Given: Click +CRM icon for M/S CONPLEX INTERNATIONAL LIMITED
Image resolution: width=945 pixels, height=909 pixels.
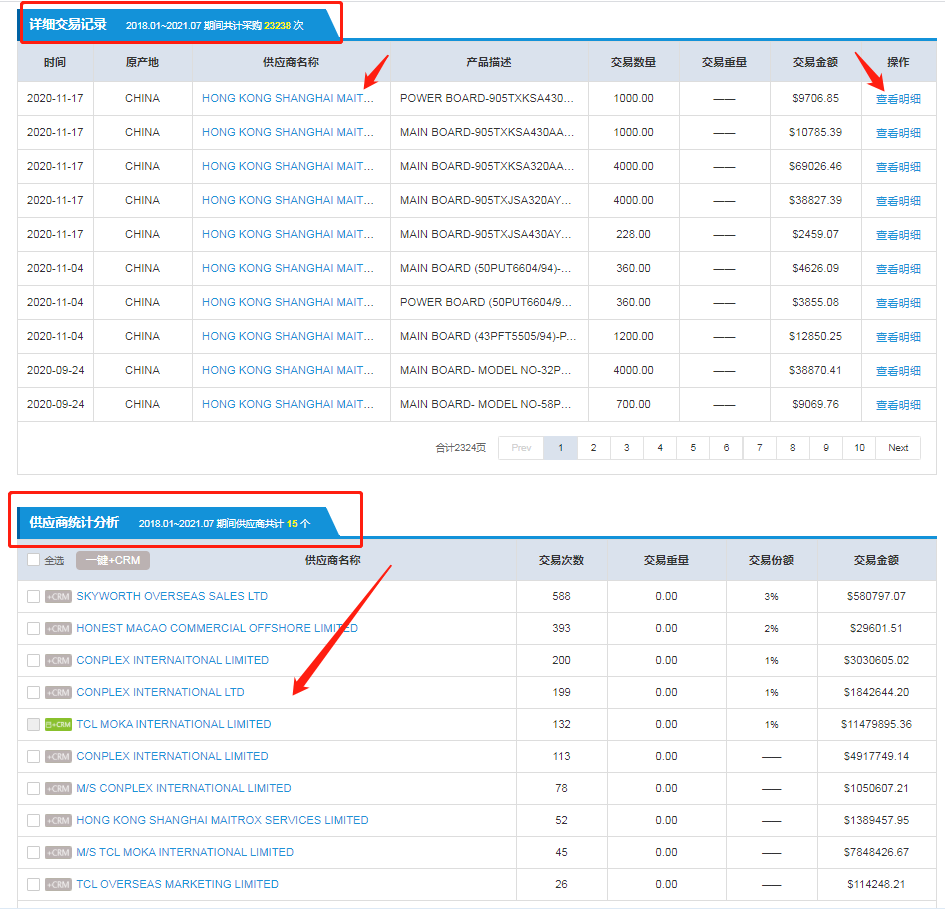Looking at the screenshot, I should click(58, 788).
